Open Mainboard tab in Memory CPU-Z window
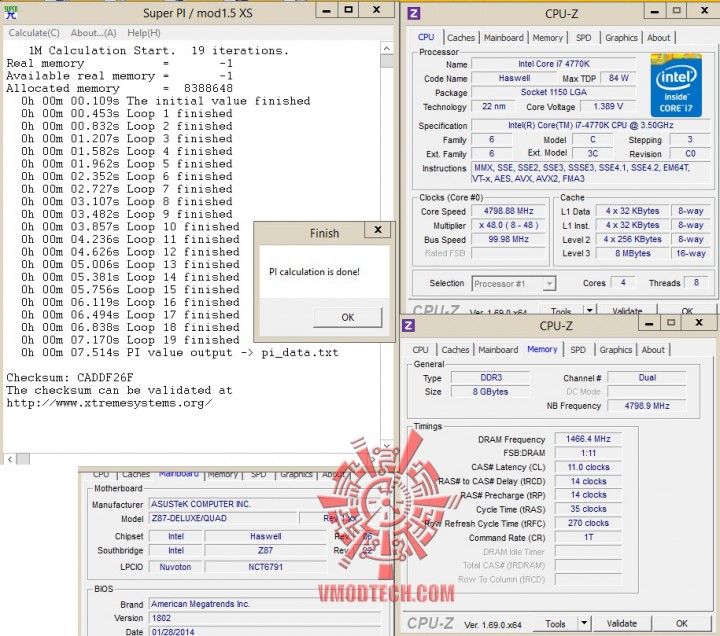Viewport: 720px width, 636px height. (x=498, y=350)
